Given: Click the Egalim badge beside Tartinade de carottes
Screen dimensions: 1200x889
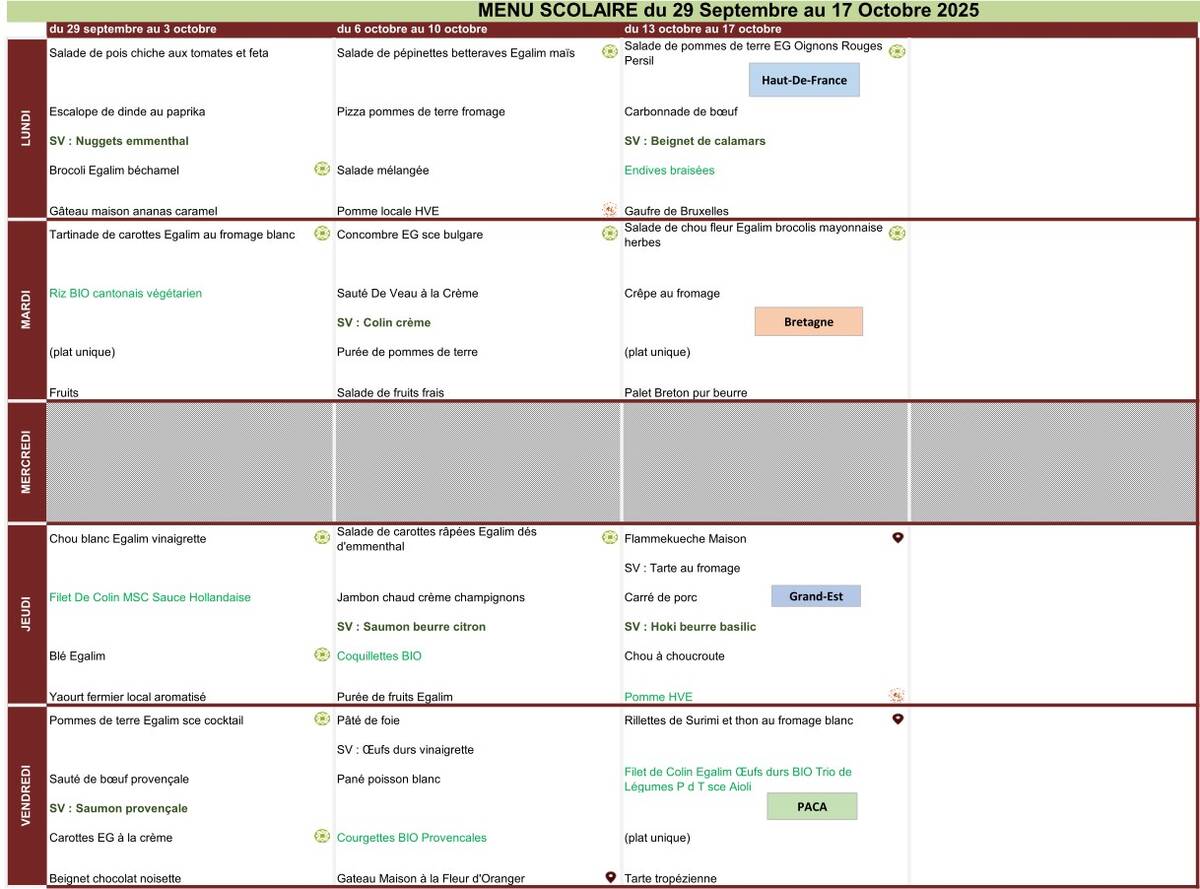Looking at the screenshot, I should (322, 234).
